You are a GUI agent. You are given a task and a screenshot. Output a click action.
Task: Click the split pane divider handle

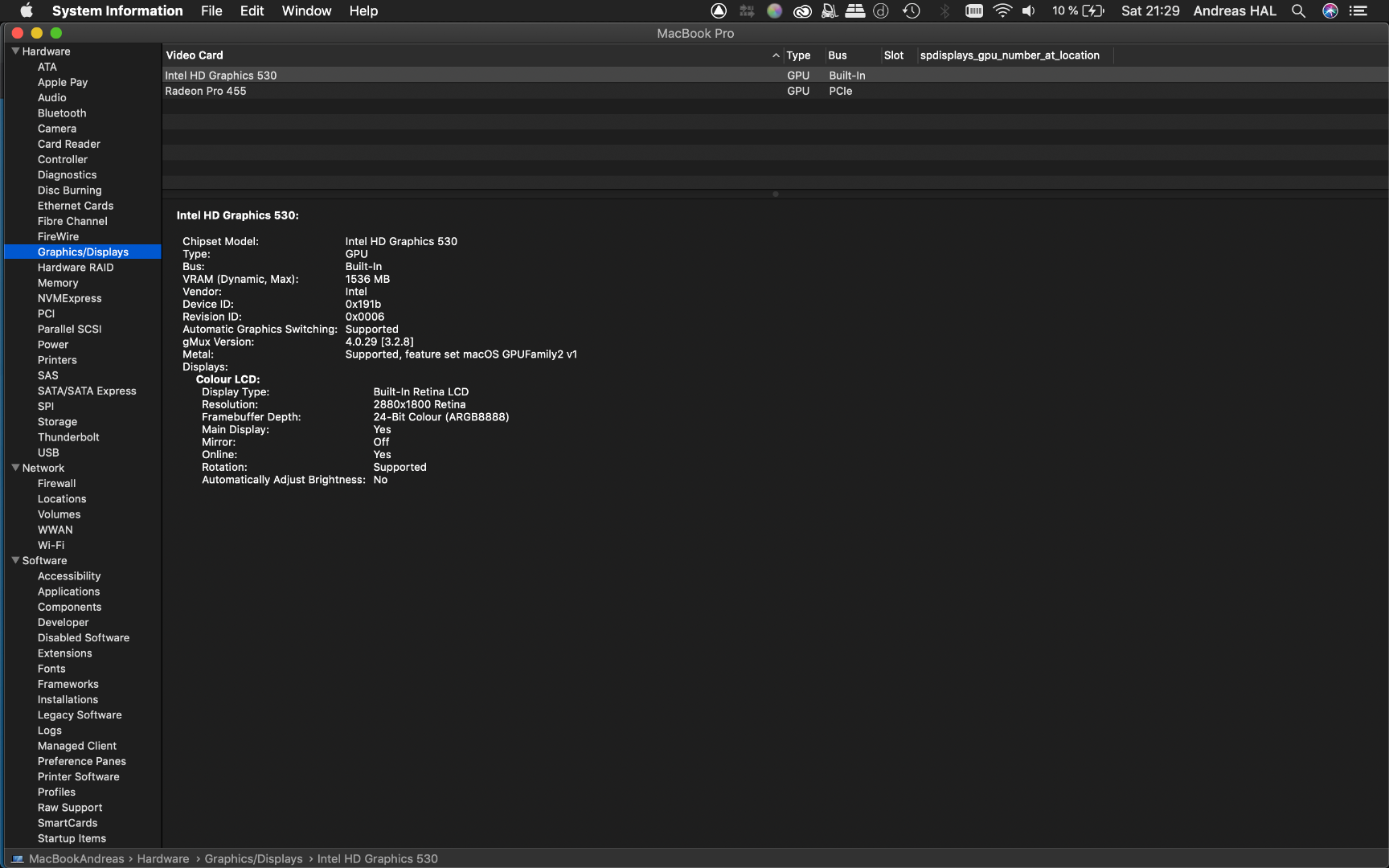pyautogui.click(x=775, y=194)
